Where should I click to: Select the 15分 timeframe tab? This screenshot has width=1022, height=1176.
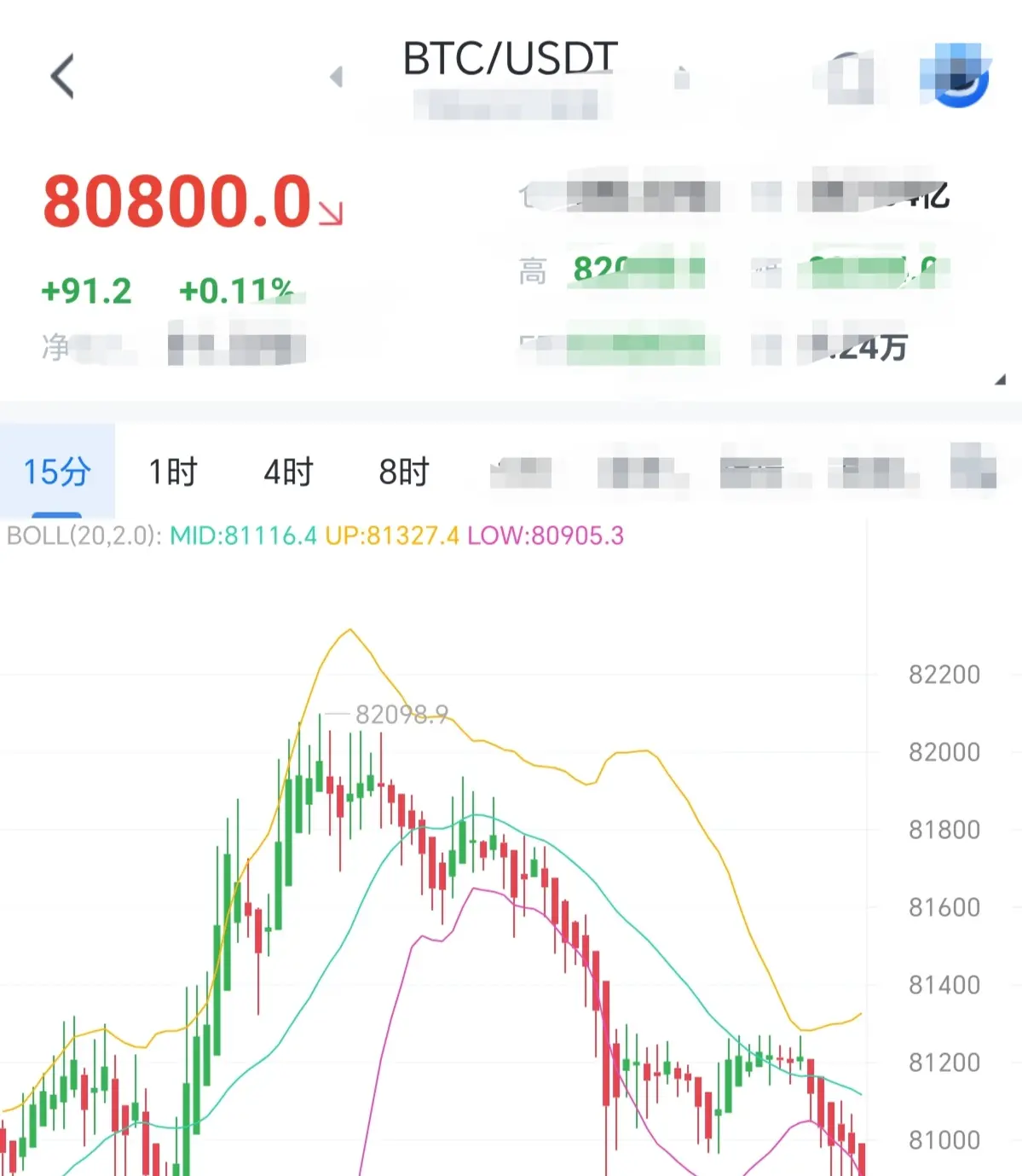click(57, 472)
